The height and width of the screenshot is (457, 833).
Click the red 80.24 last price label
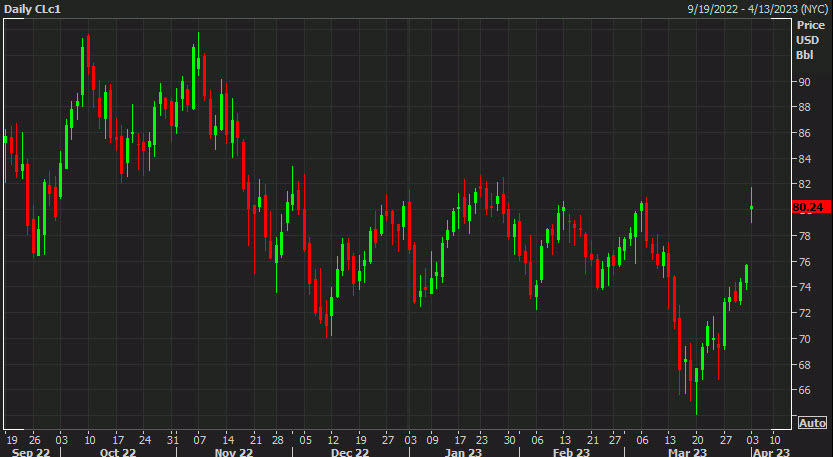(811, 207)
